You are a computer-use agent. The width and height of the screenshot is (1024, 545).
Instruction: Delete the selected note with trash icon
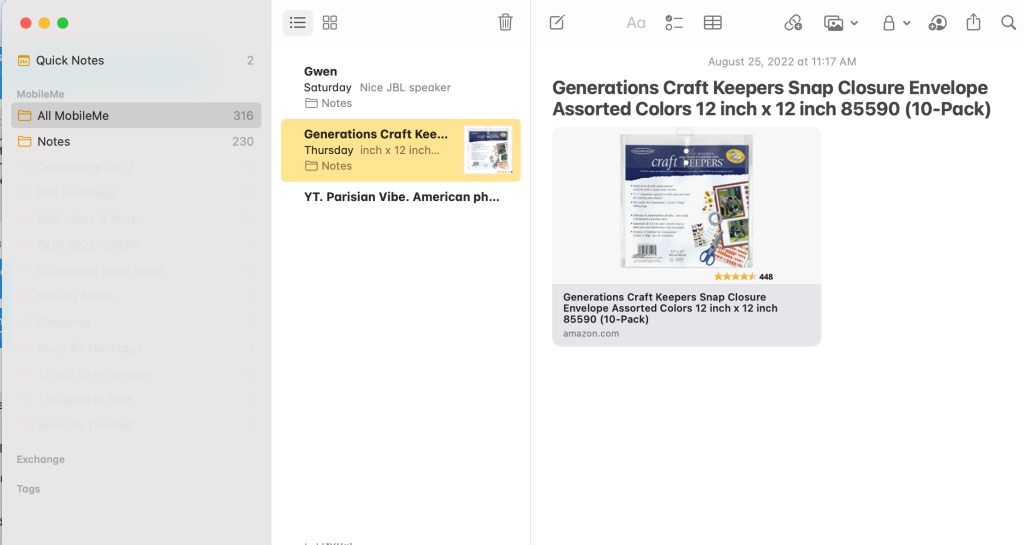505,22
